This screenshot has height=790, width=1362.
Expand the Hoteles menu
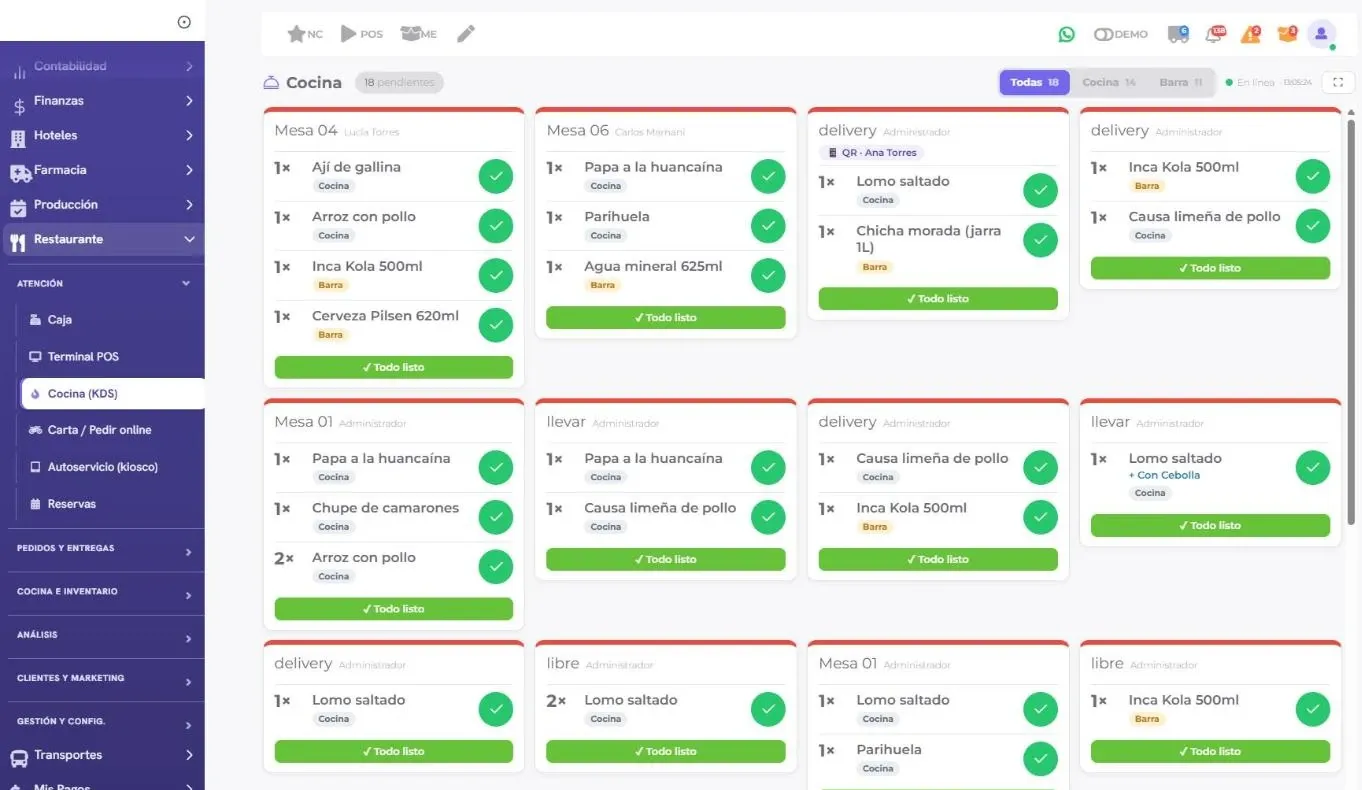click(x=102, y=136)
